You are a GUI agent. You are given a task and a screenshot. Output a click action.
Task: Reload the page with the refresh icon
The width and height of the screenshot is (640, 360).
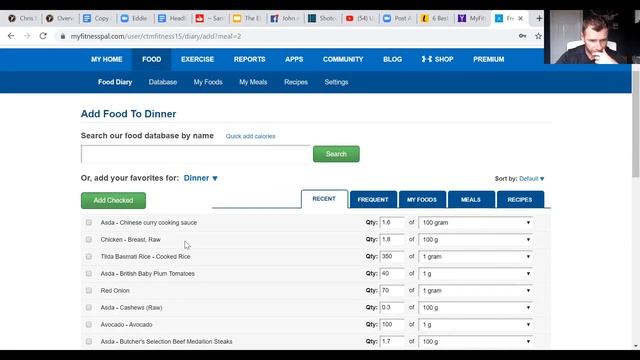coord(43,36)
